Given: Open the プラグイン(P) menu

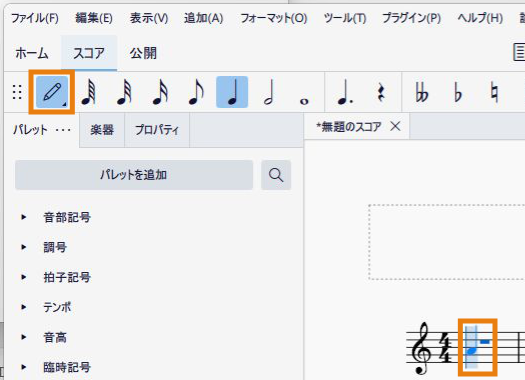Looking at the screenshot, I should [411, 18].
